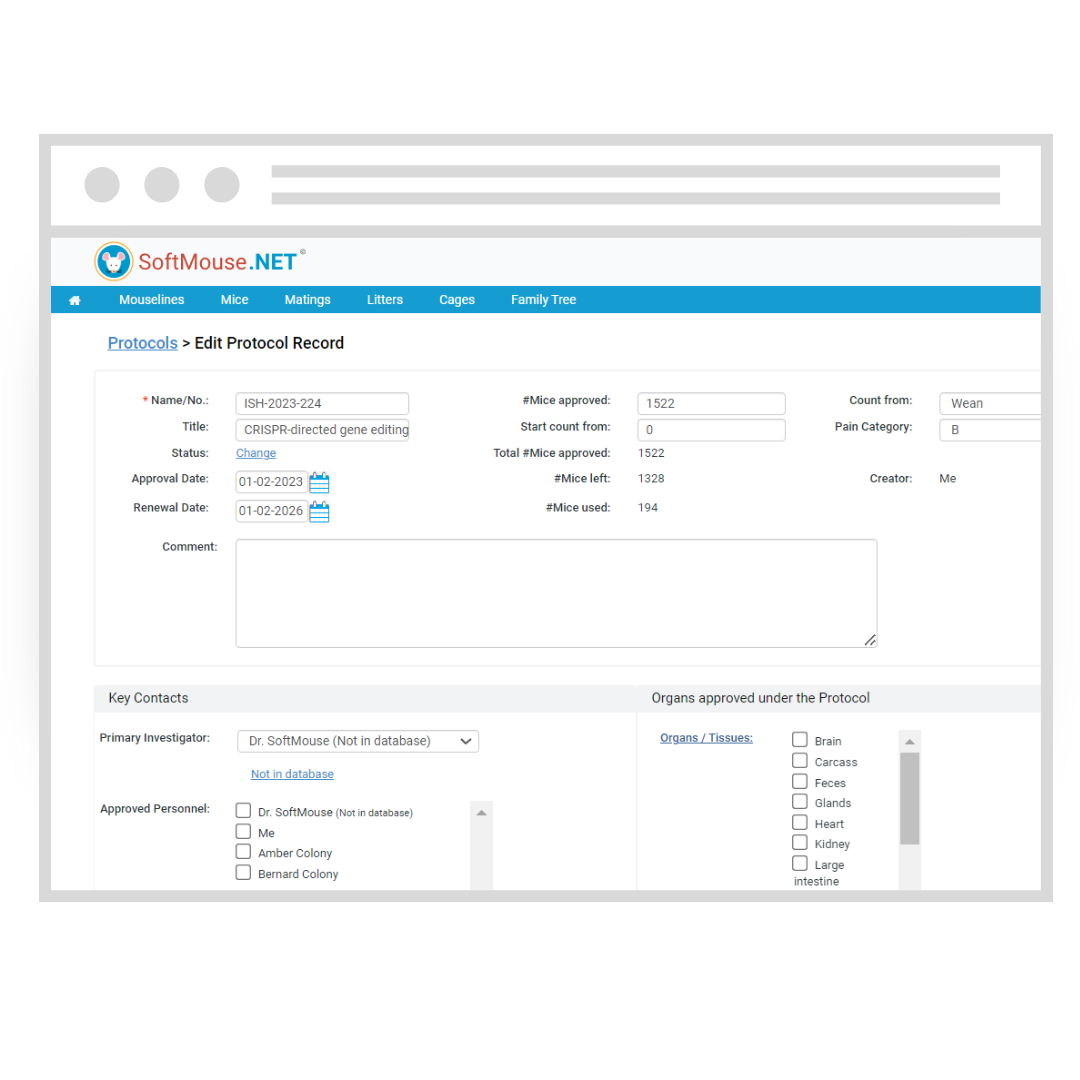1080x1080 pixels.
Task: Expand the Primary Investigator dropdown
Action: click(358, 741)
